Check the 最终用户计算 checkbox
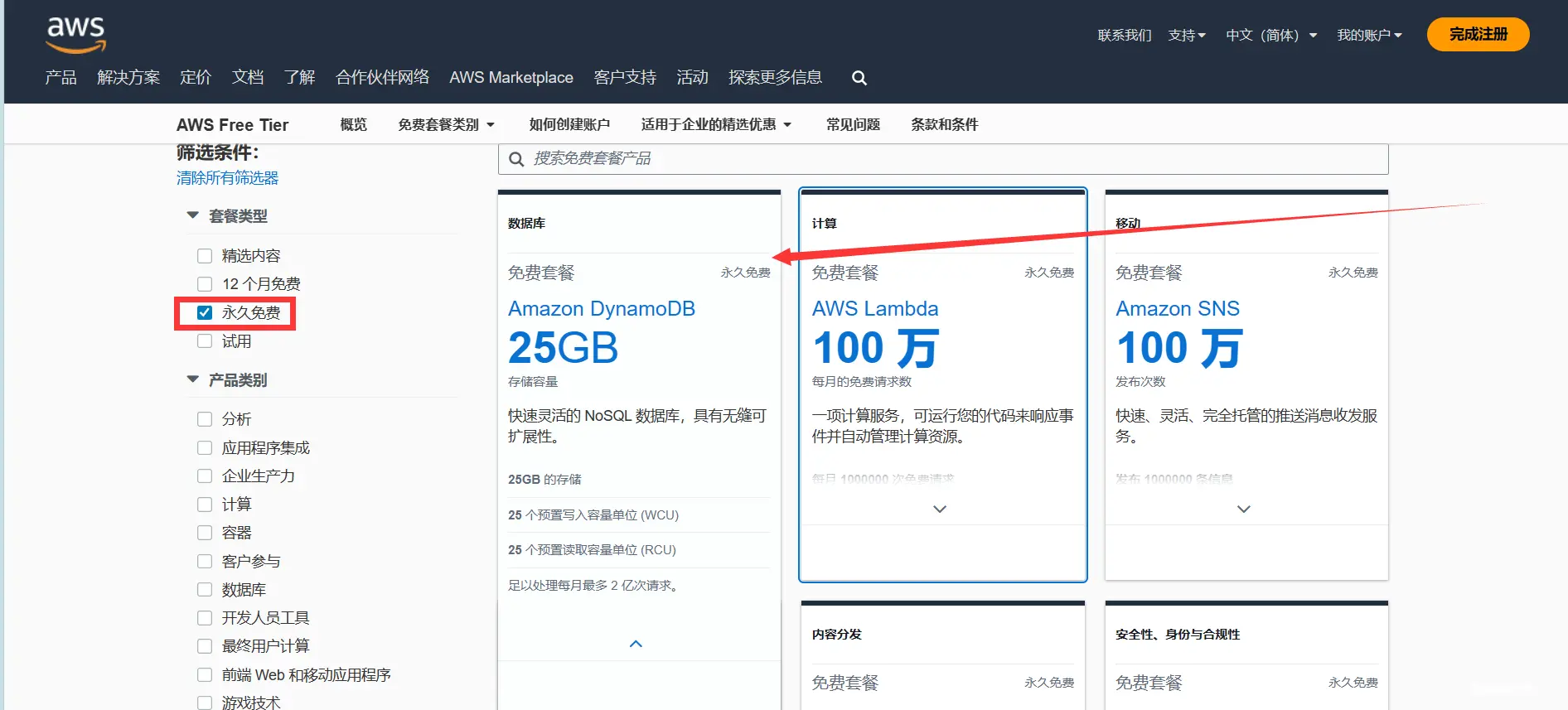The image size is (1568, 710). coord(205,646)
